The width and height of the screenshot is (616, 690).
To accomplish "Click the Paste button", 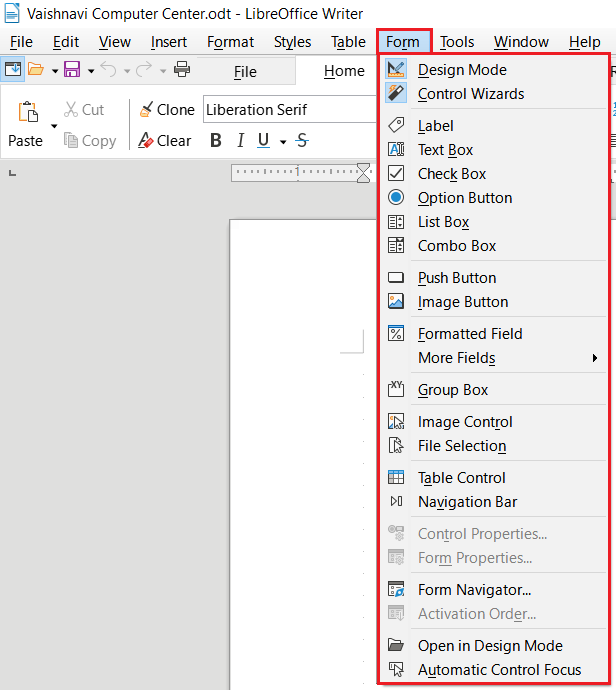I will (26, 125).
